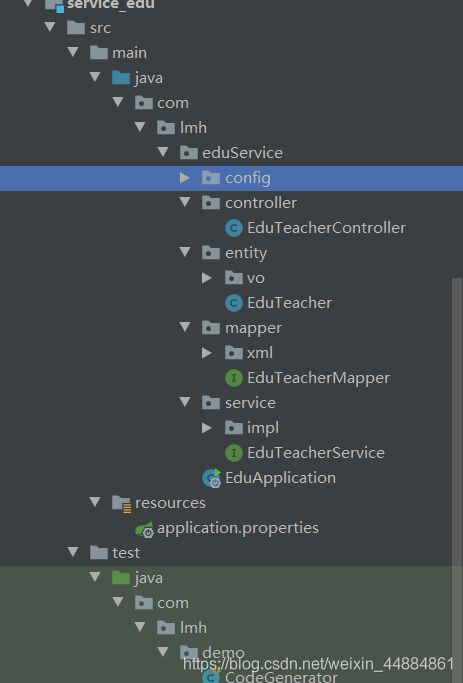Viewport: 463px width, 683px height.
Task: Click the application.properties Spring file icon
Action: pyautogui.click(x=145, y=529)
